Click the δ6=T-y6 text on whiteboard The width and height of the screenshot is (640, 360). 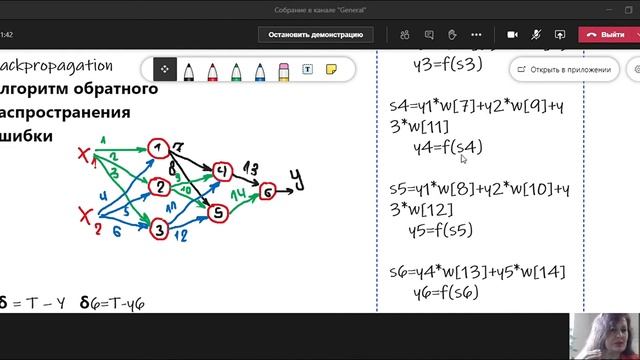tap(112, 303)
